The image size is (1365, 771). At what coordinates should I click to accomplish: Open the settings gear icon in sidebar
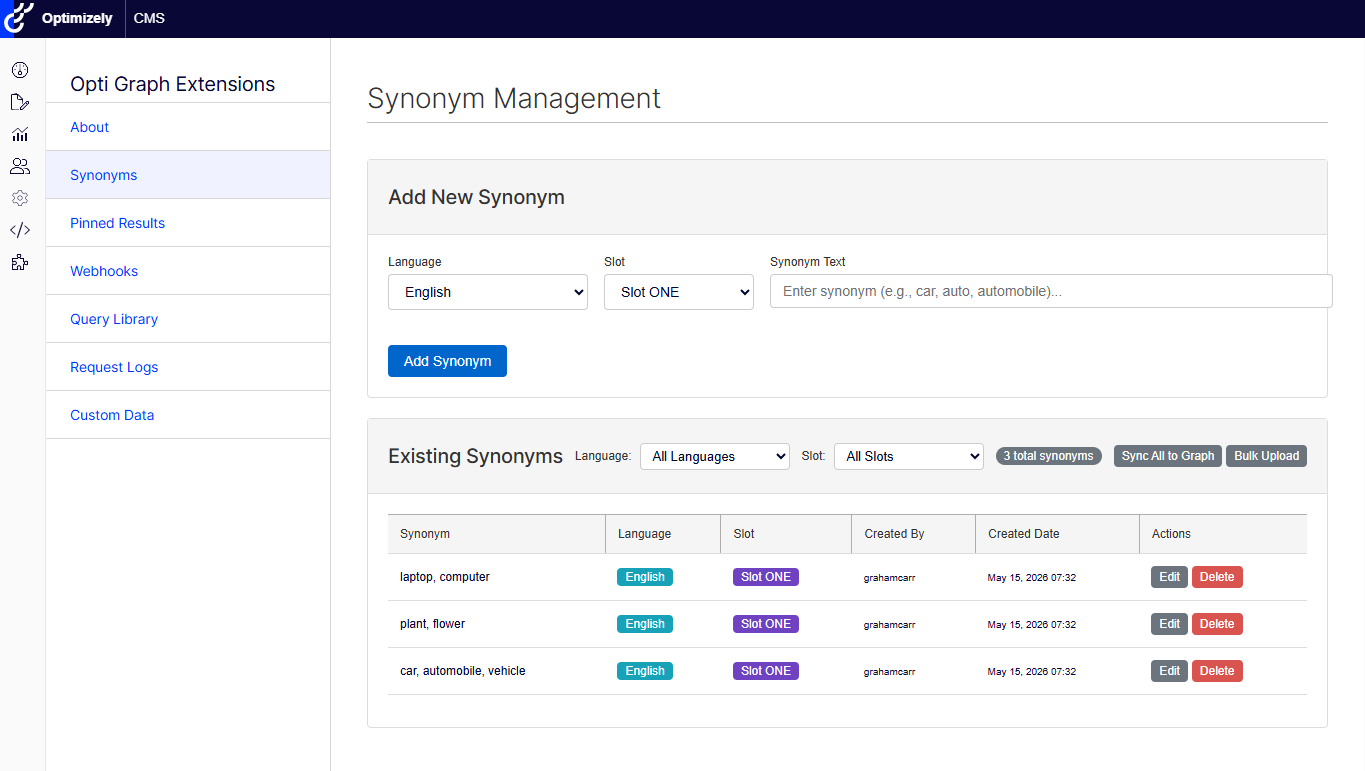tap(20, 198)
